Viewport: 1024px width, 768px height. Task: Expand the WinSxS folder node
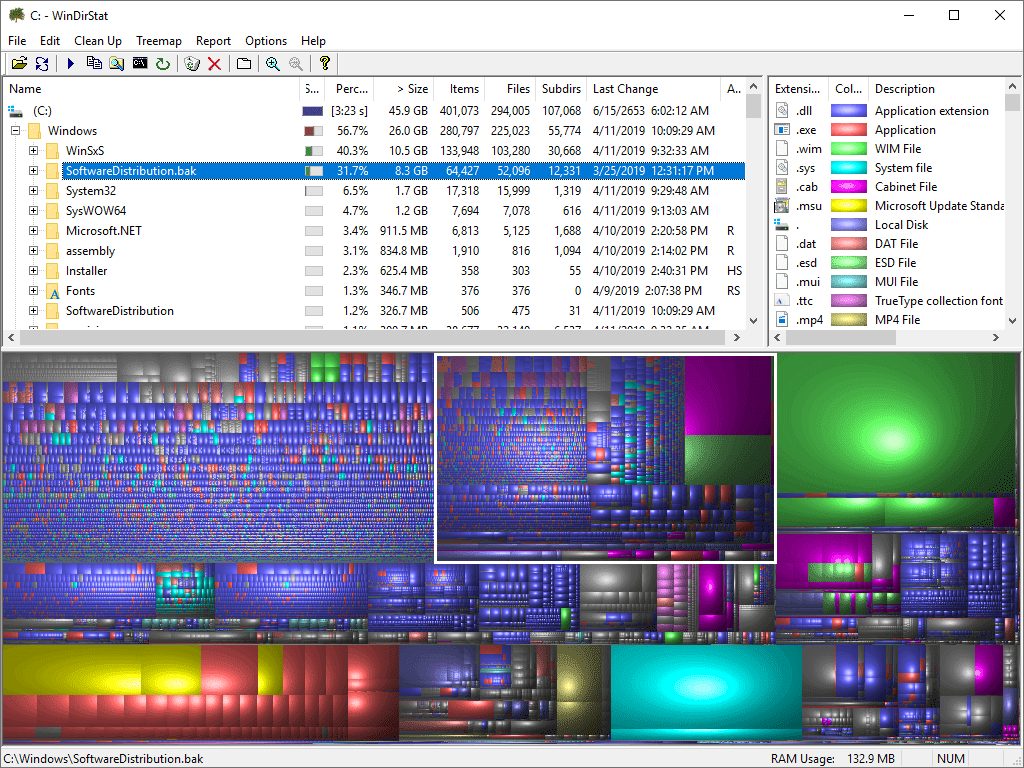[33, 151]
